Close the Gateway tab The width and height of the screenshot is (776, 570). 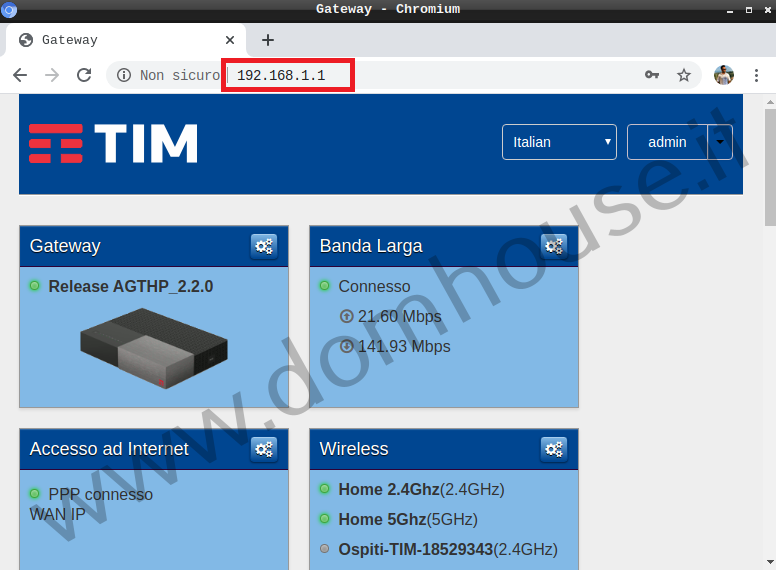230,40
